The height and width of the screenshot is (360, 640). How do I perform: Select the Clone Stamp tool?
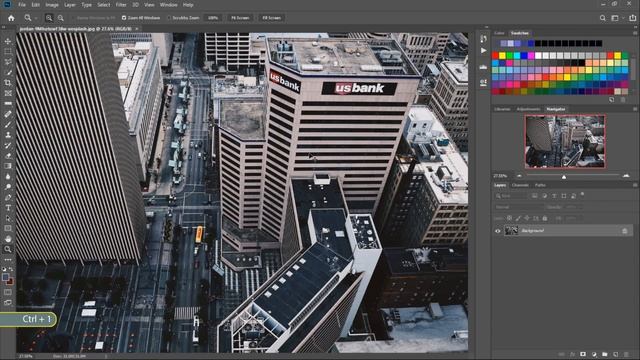(x=8, y=135)
